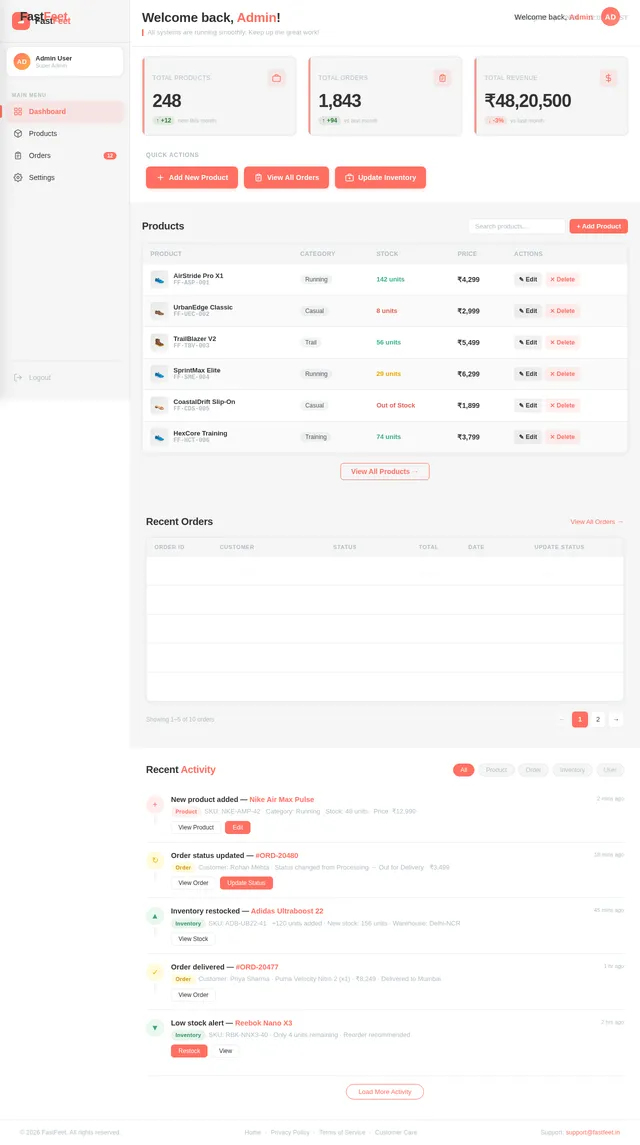The height and width of the screenshot is (1145, 640).
Task: Click View All Products button
Action: point(384,471)
